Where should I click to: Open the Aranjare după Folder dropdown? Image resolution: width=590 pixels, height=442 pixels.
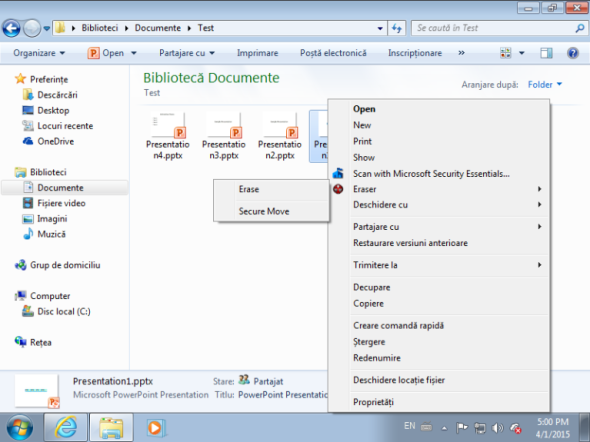[544, 85]
